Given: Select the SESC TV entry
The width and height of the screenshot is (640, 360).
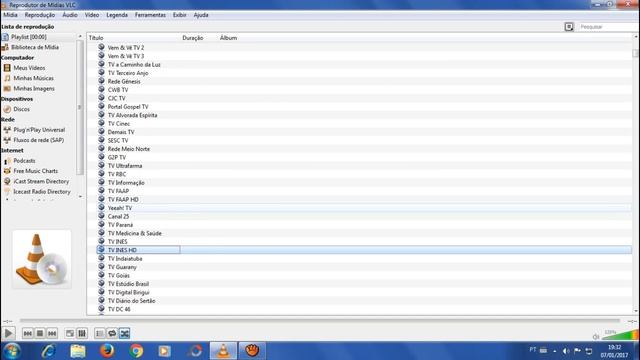Looking at the screenshot, I should [118, 140].
